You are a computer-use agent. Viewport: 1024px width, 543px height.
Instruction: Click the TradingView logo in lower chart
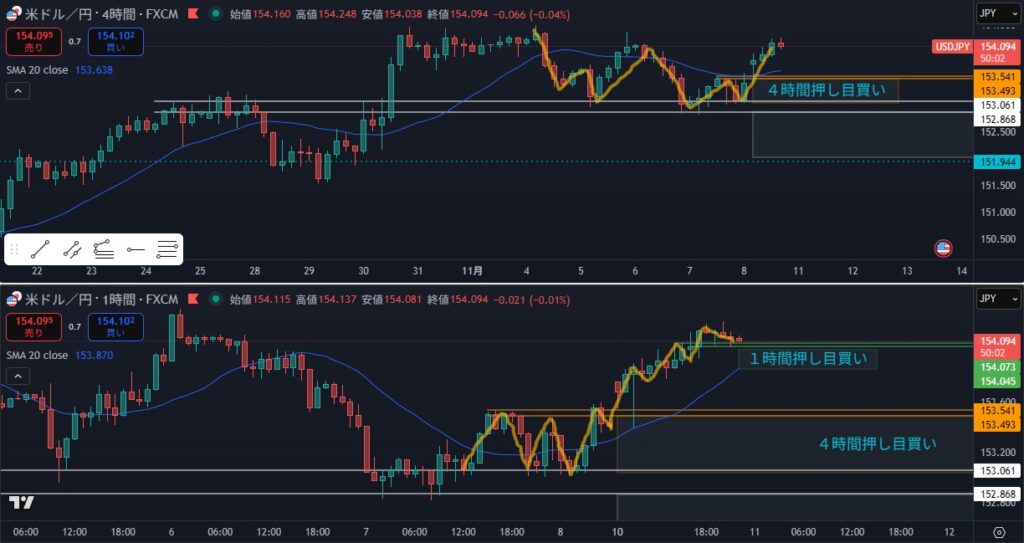click(x=20, y=503)
